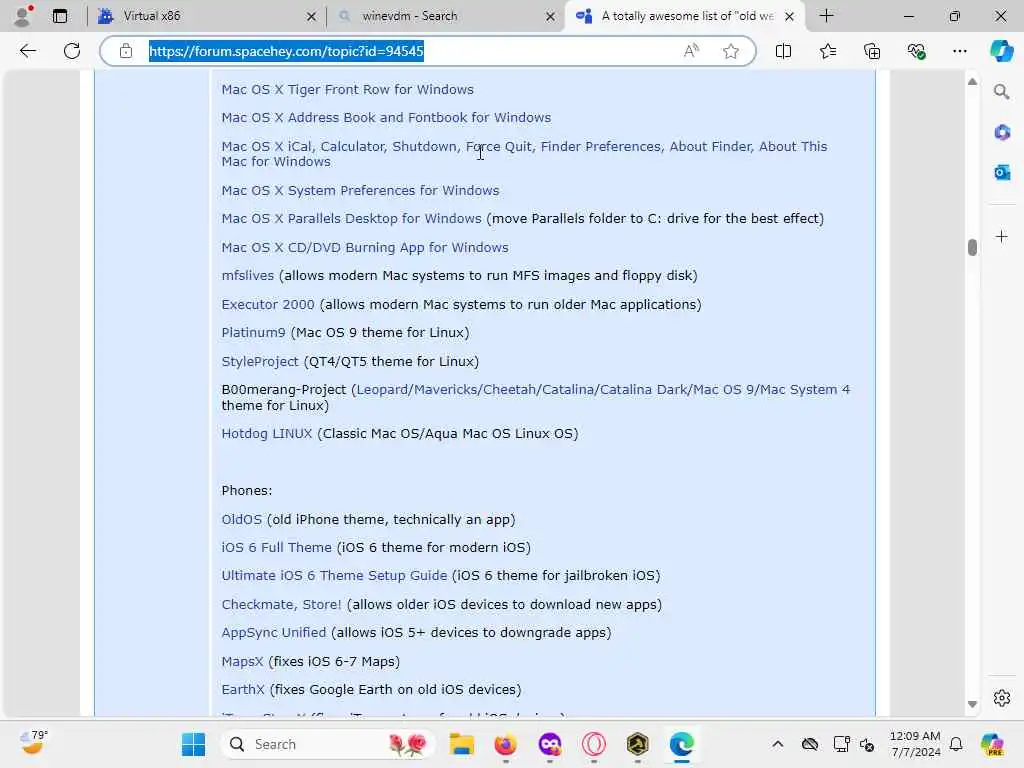Open Copilot in Edge sidebar
This screenshot has height=768, width=1024.
coord(1001,51)
